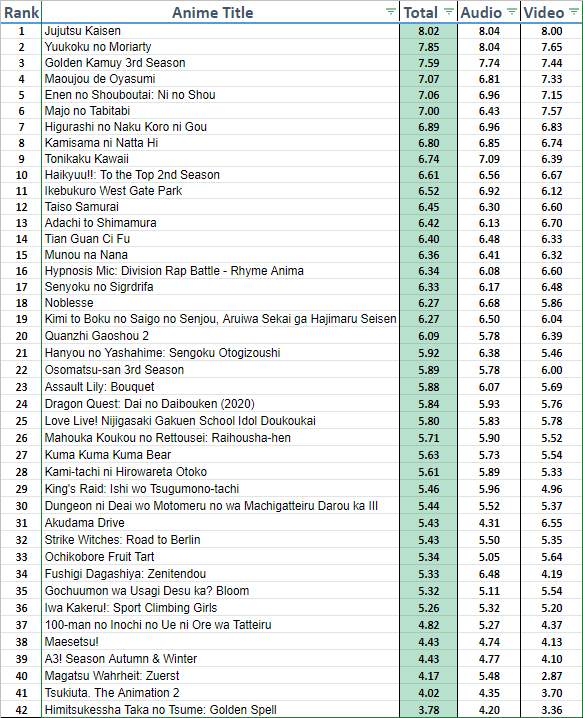This screenshot has width=583, height=718.
Task: Select Yuukoku no Moriarty total 7.85
Action: 428,47
